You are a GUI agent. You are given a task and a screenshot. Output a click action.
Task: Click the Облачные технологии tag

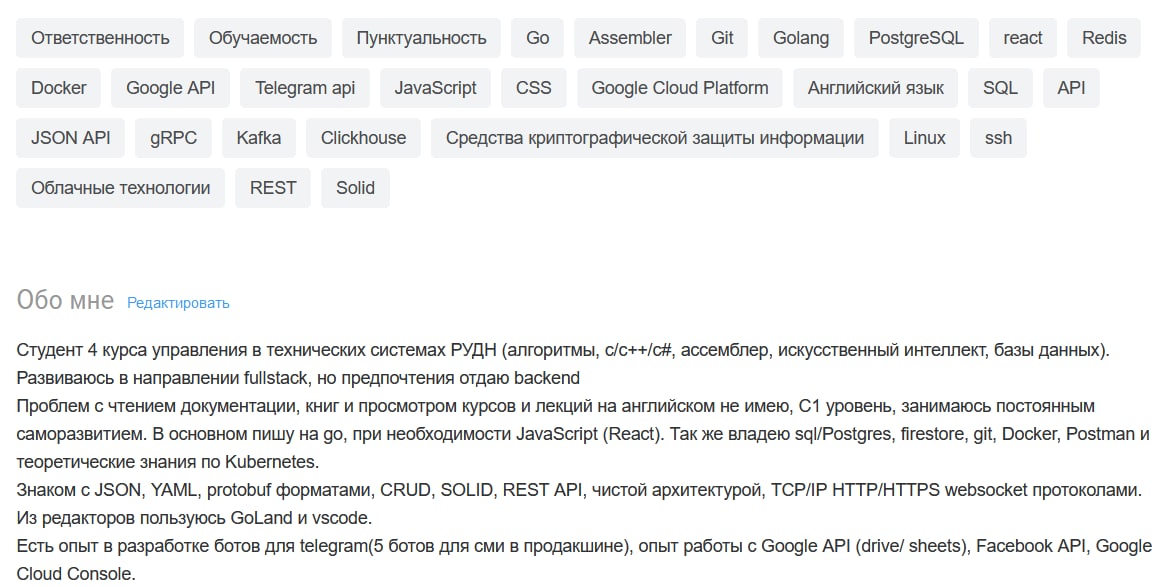pyautogui.click(x=121, y=187)
